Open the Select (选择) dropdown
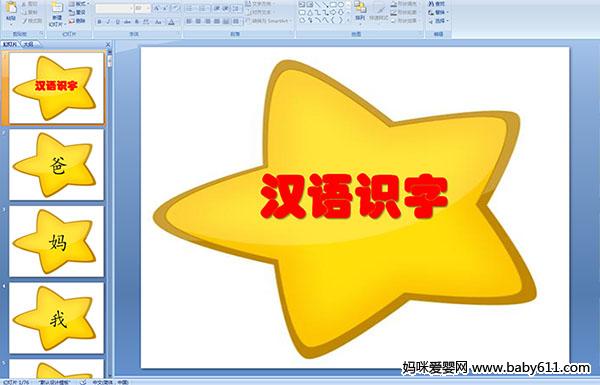600x385 pixels. coord(439,21)
